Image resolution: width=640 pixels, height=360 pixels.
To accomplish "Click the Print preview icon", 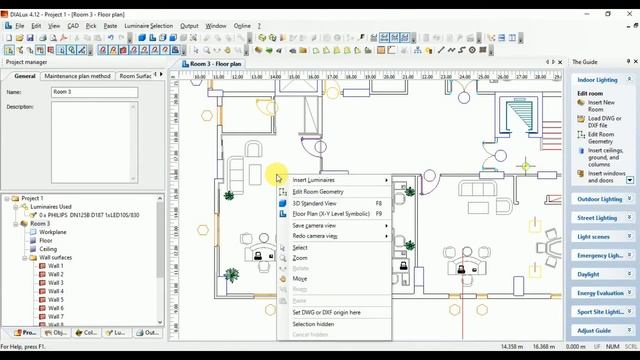I will click(53, 38).
